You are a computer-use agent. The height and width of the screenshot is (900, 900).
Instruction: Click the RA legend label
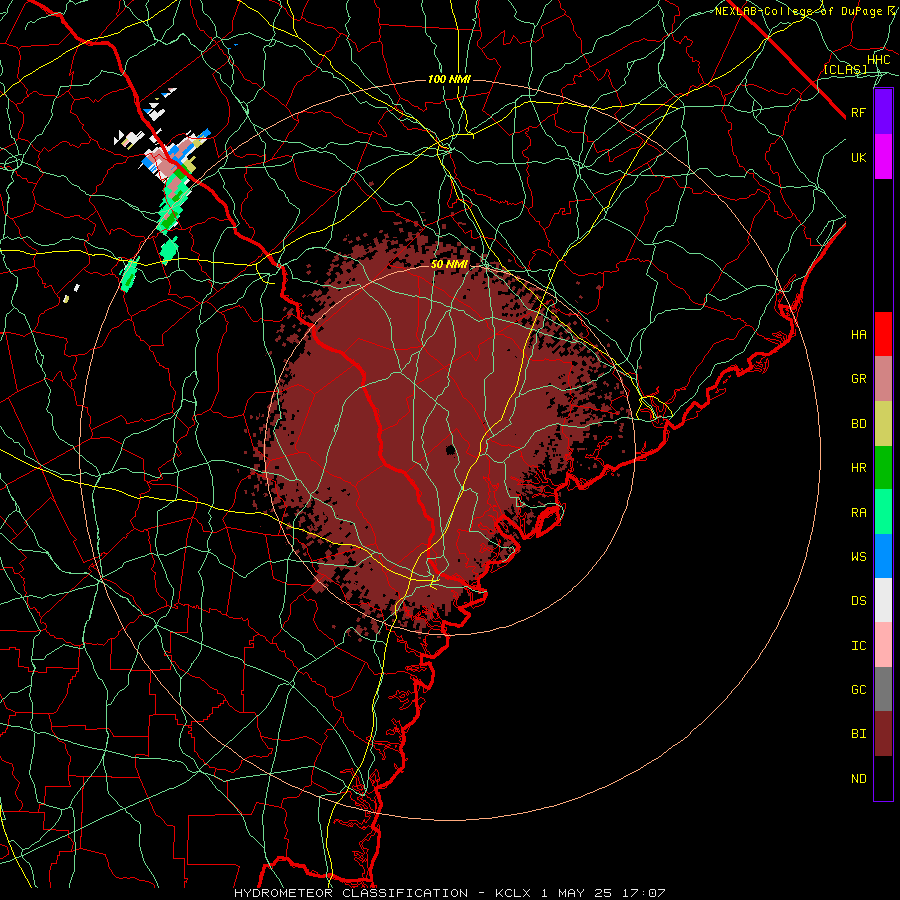(859, 513)
